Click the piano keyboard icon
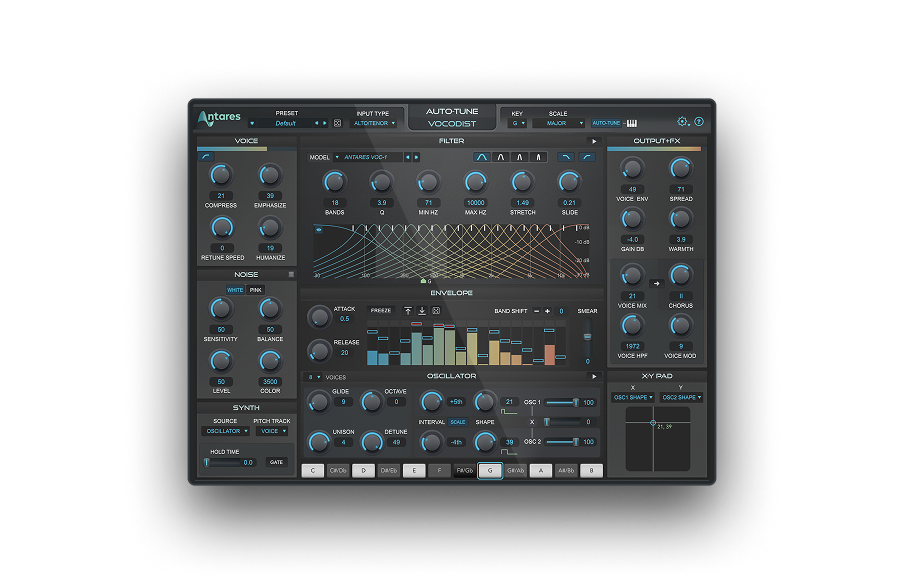 click(x=632, y=123)
